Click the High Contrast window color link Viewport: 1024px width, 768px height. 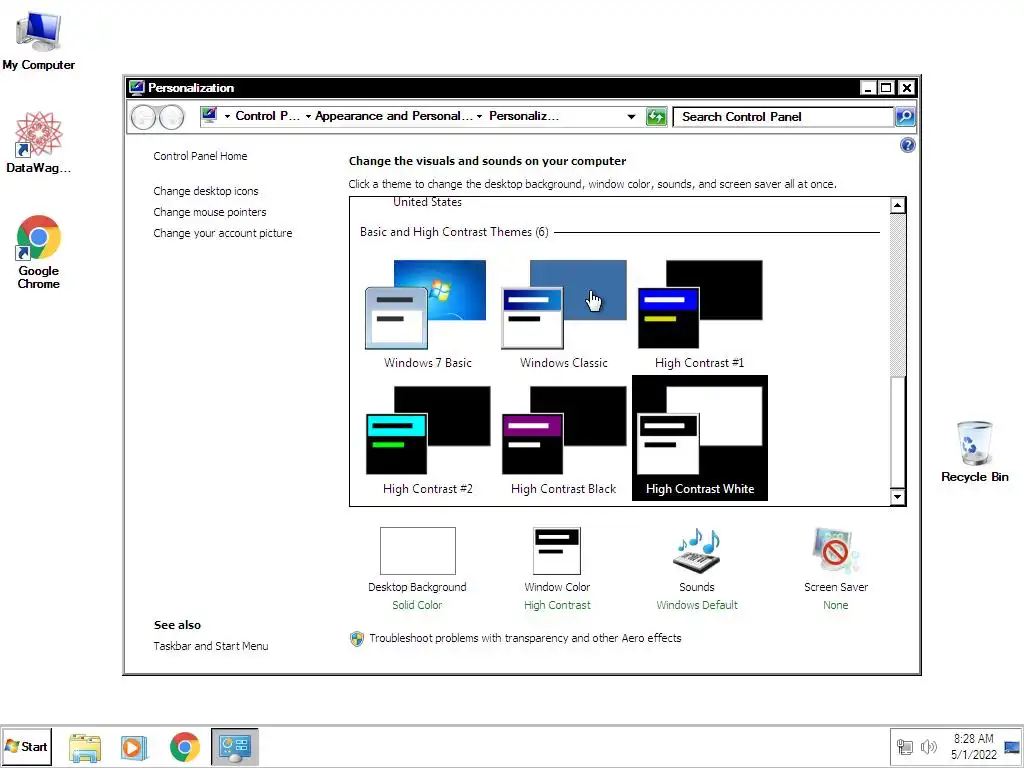[557, 605]
